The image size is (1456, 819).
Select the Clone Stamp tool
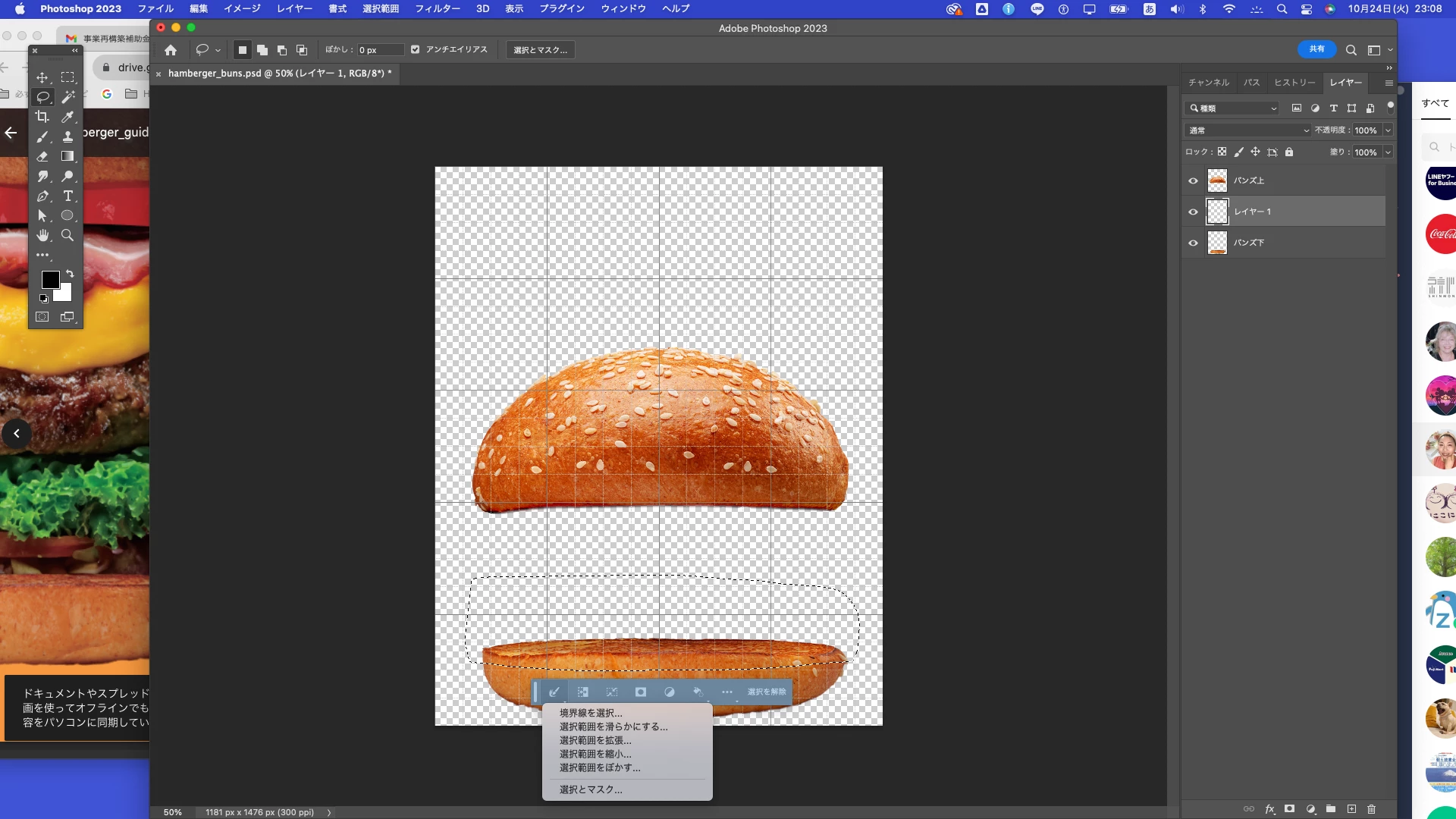click(x=67, y=136)
